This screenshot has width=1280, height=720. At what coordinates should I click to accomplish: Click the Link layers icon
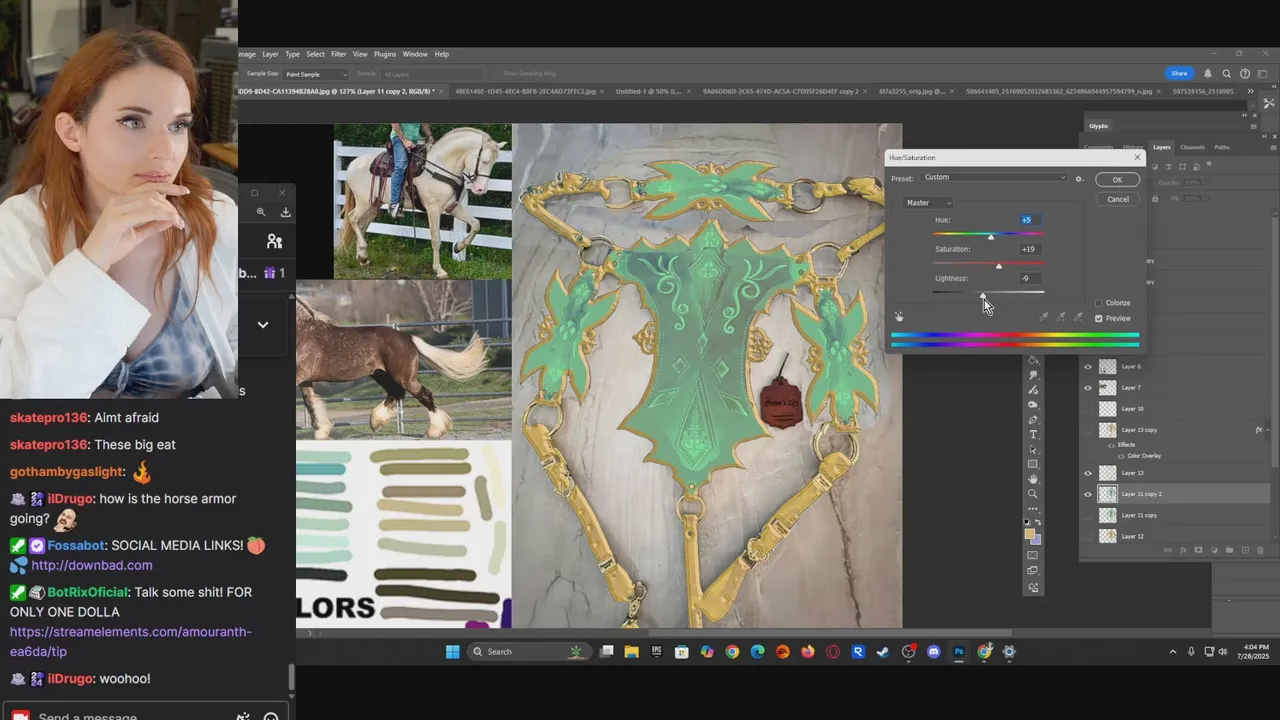(1167, 550)
